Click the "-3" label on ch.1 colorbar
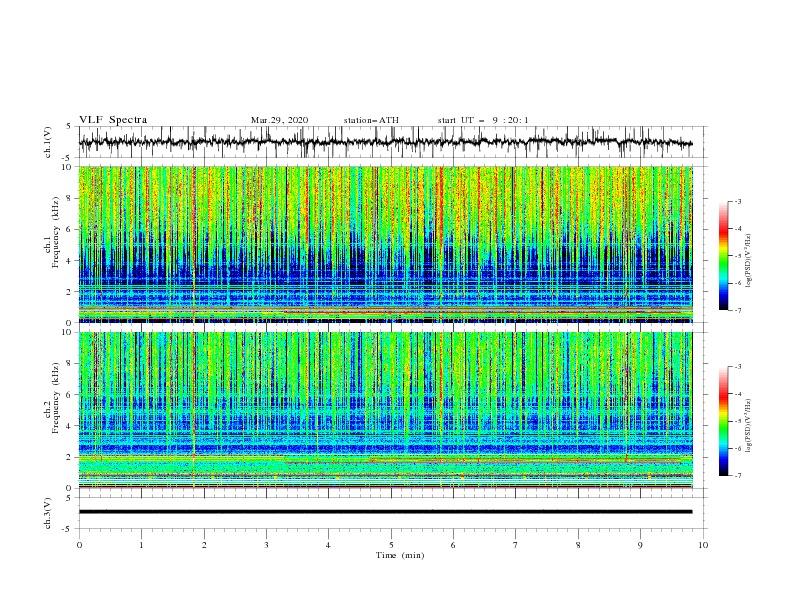The height and width of the screenshot is (612, 792). pos(737,201)
